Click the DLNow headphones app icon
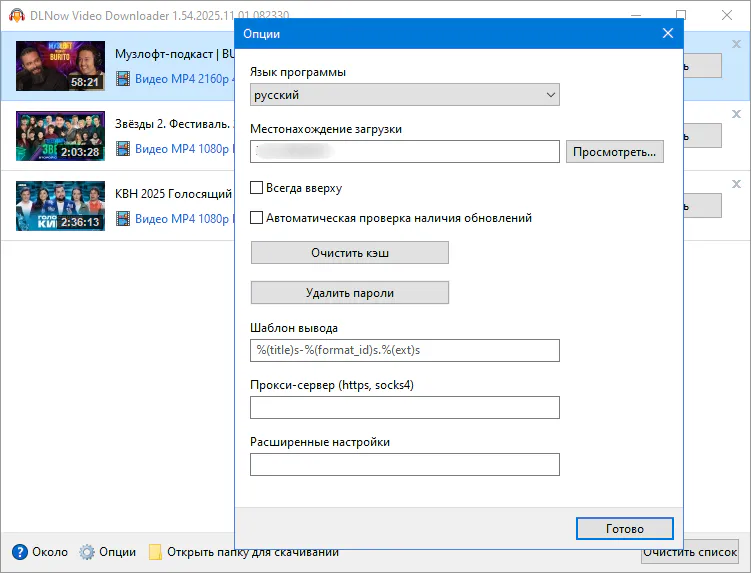 [17, 15]
